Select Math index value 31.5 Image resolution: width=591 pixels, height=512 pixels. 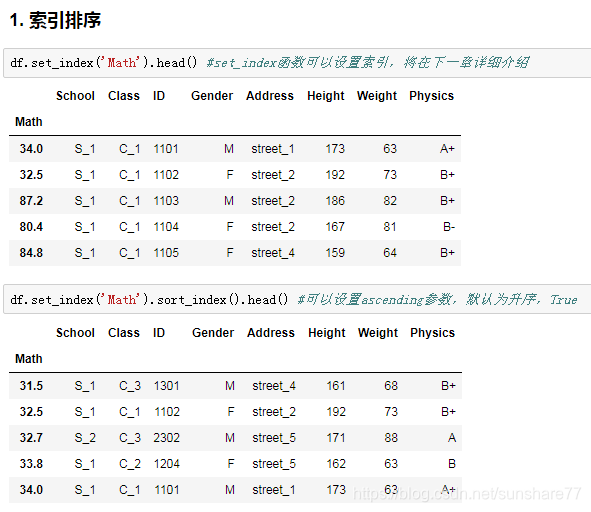click(x=31, y=386)
